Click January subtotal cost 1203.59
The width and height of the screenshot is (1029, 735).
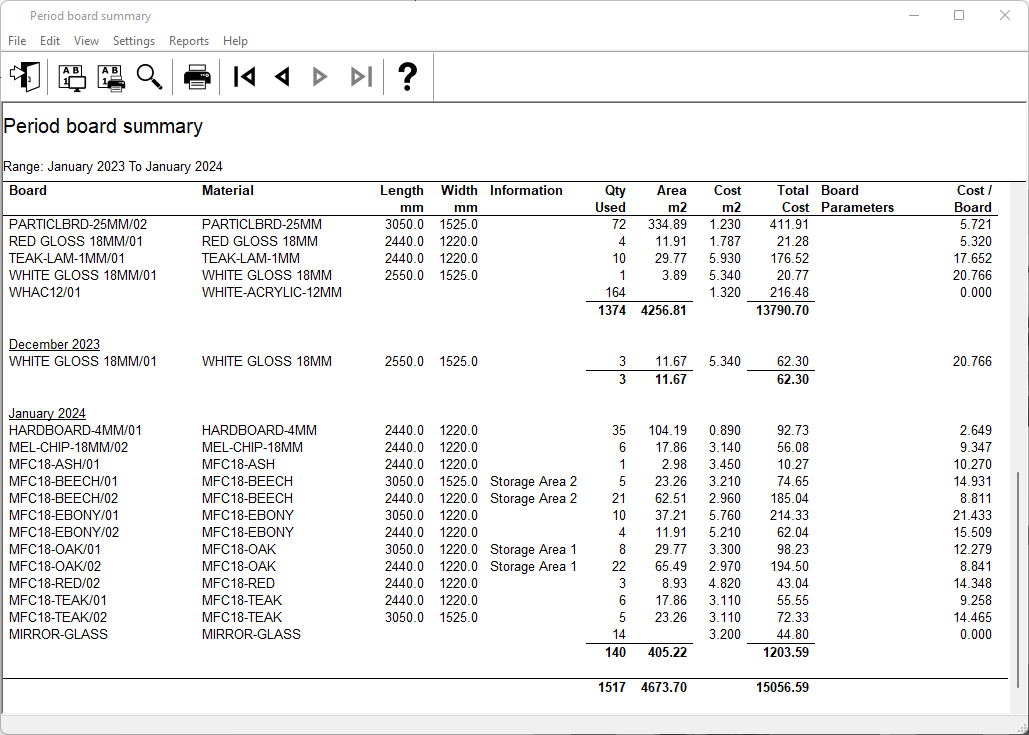pyautogui.click(x=786, y=653)
